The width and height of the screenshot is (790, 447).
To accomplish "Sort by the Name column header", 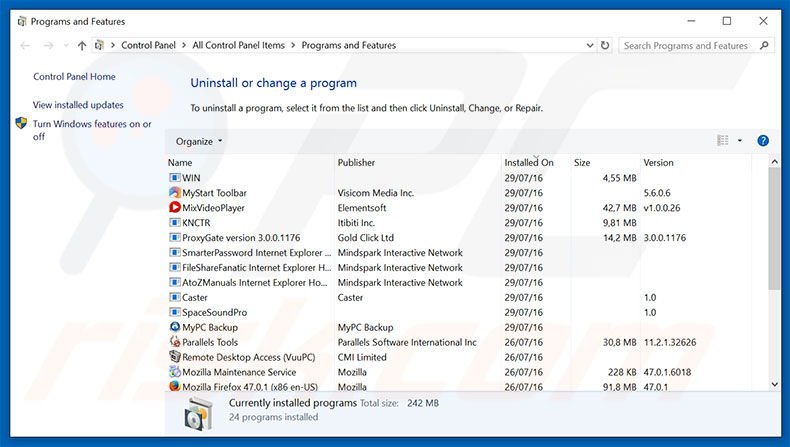I will click(x=180, y=163).
